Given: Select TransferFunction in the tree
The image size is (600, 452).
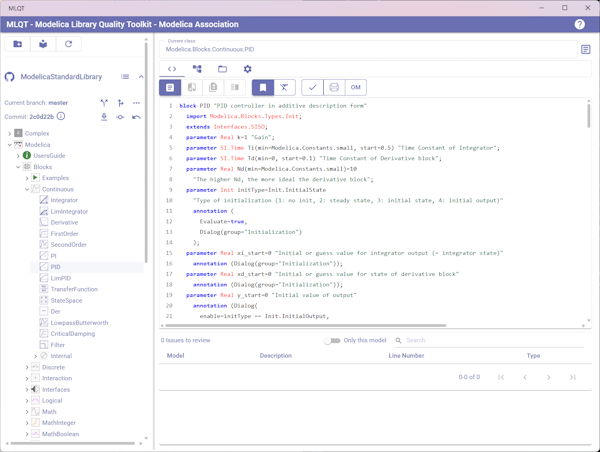Looking at the screenshot, I should tap(74, 289).
